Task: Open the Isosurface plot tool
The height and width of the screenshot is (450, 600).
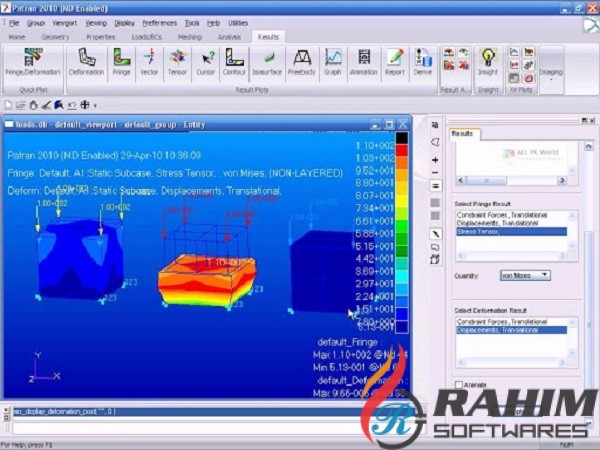Action: (267, 62)
